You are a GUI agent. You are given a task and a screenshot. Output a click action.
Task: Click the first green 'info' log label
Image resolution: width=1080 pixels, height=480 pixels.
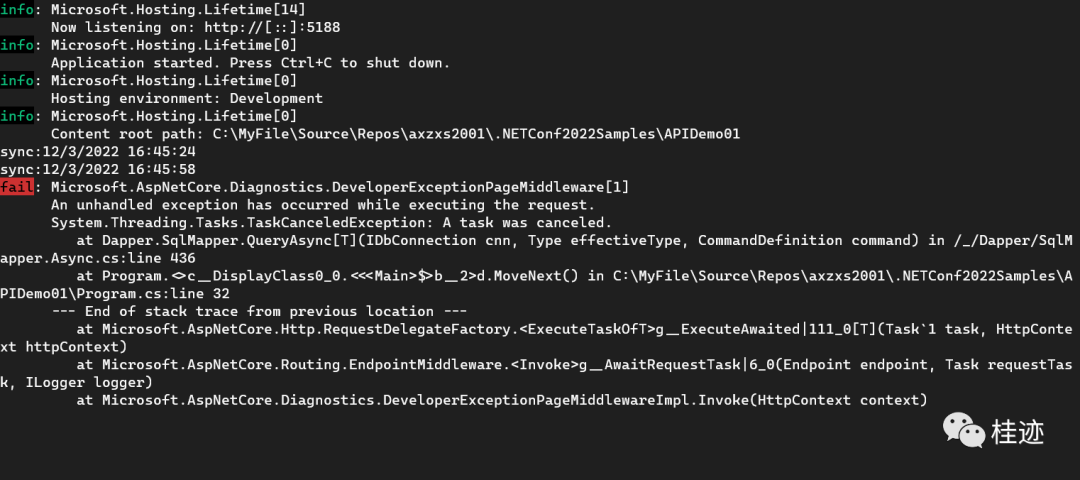pos(17,10)
